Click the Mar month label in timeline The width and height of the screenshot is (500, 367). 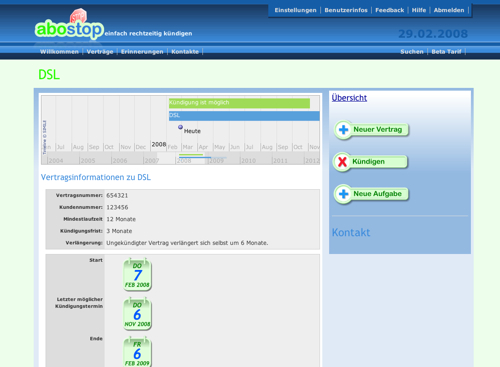point(188,147)
